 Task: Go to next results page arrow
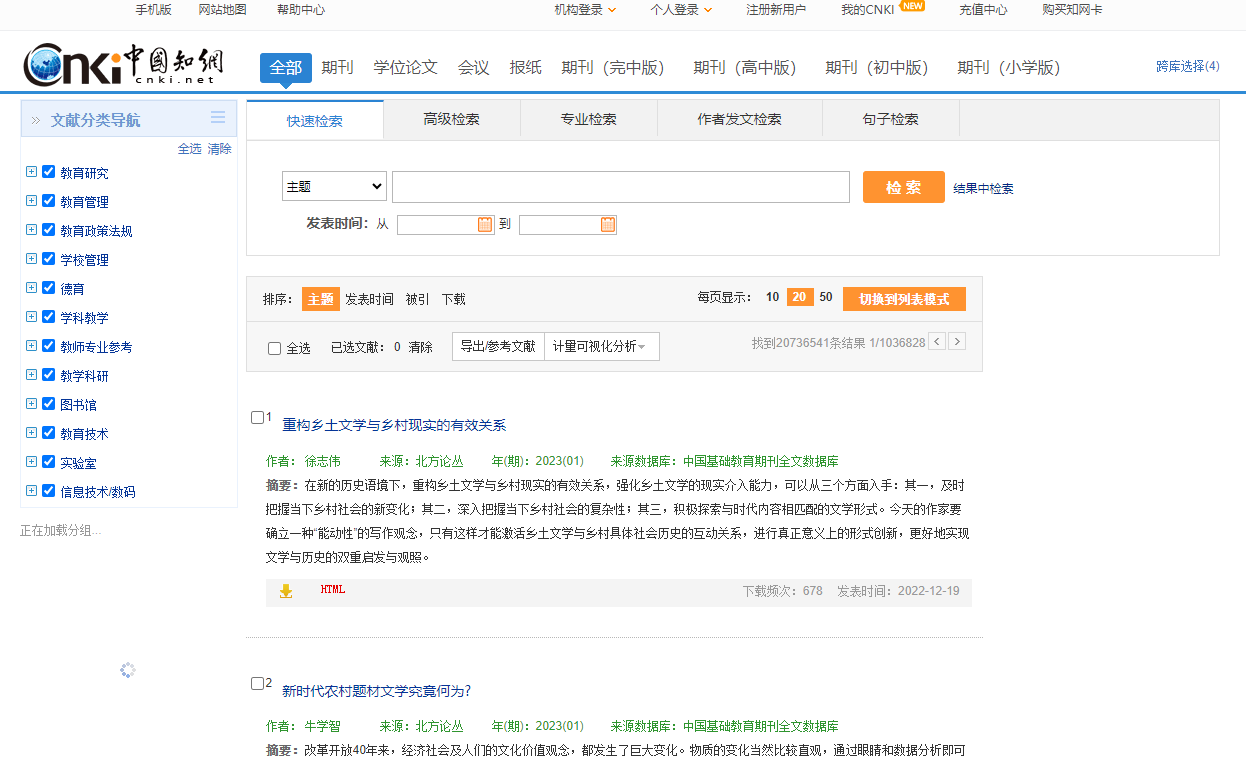pos(957,342)
